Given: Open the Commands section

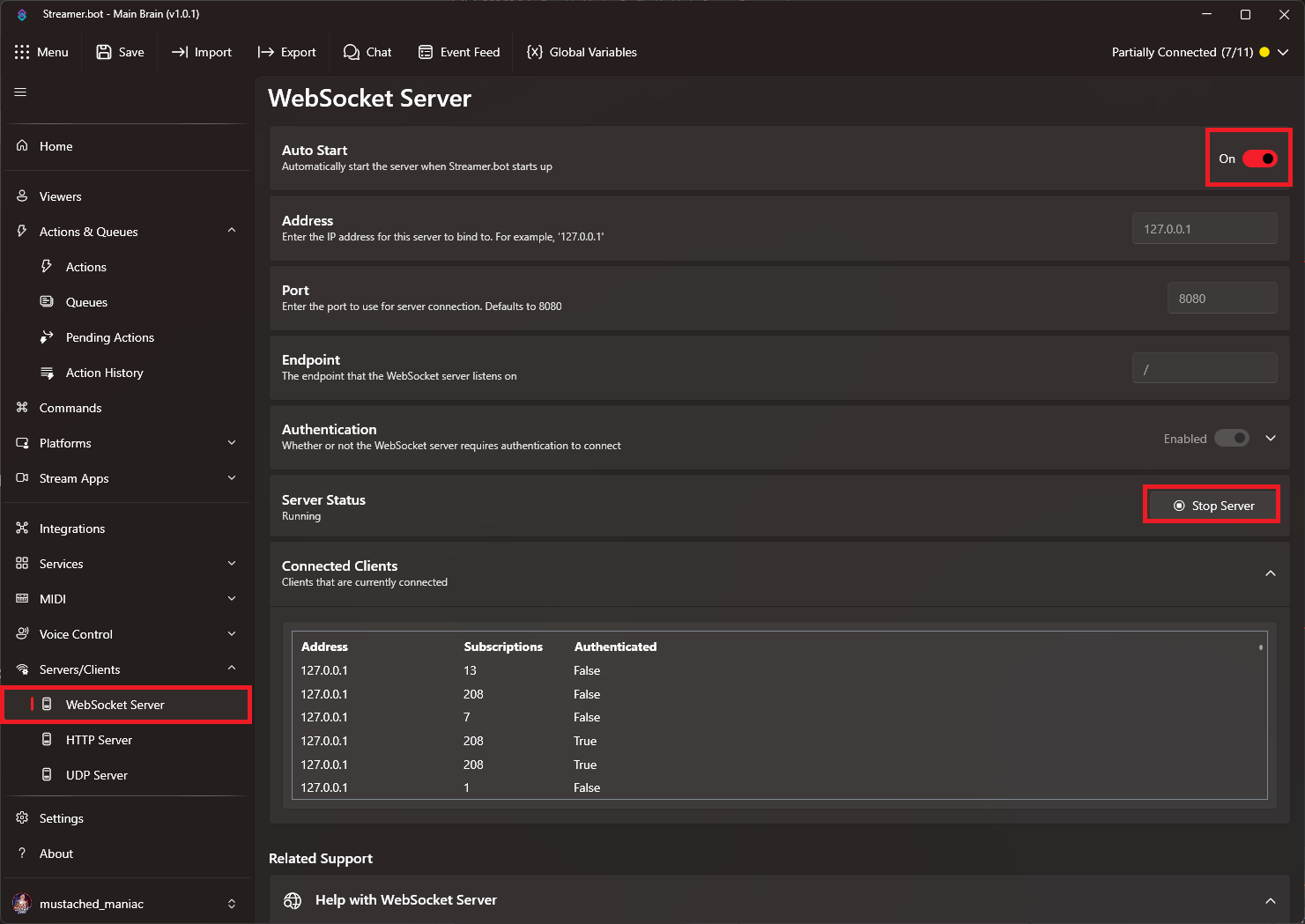Looking at the screenshot, I should 70,407.
